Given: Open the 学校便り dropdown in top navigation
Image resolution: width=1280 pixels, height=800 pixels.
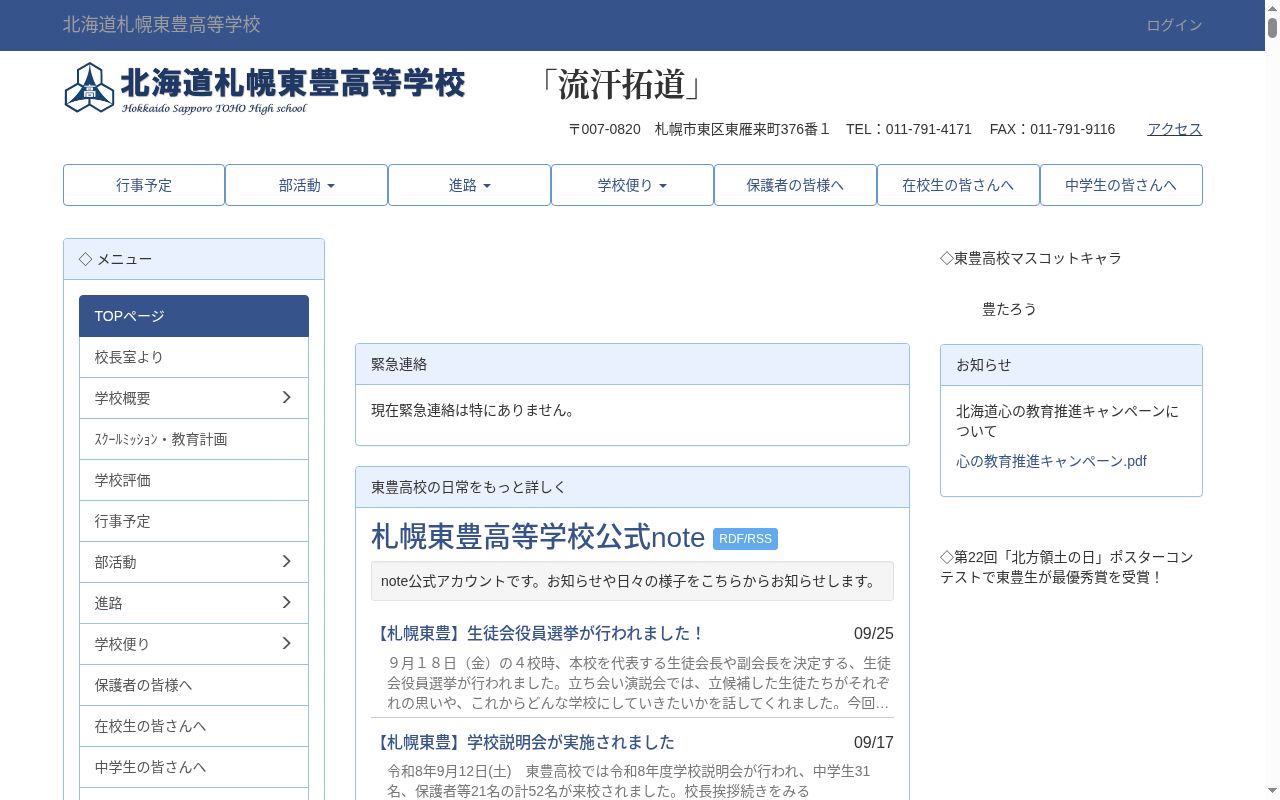Looking at the screenshot, I should 632,185.
